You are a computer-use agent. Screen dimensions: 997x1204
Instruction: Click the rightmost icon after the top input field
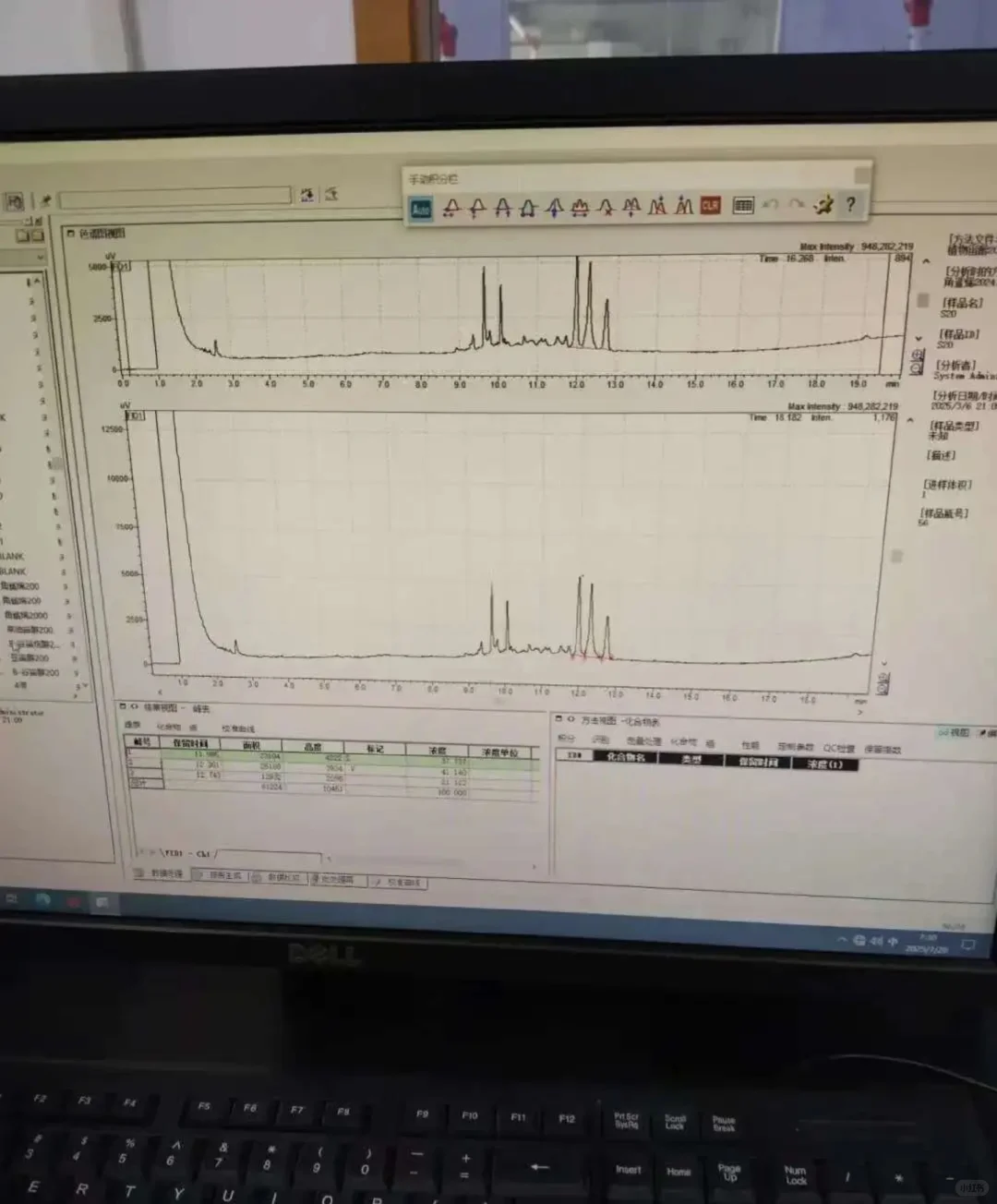[331, 194]
